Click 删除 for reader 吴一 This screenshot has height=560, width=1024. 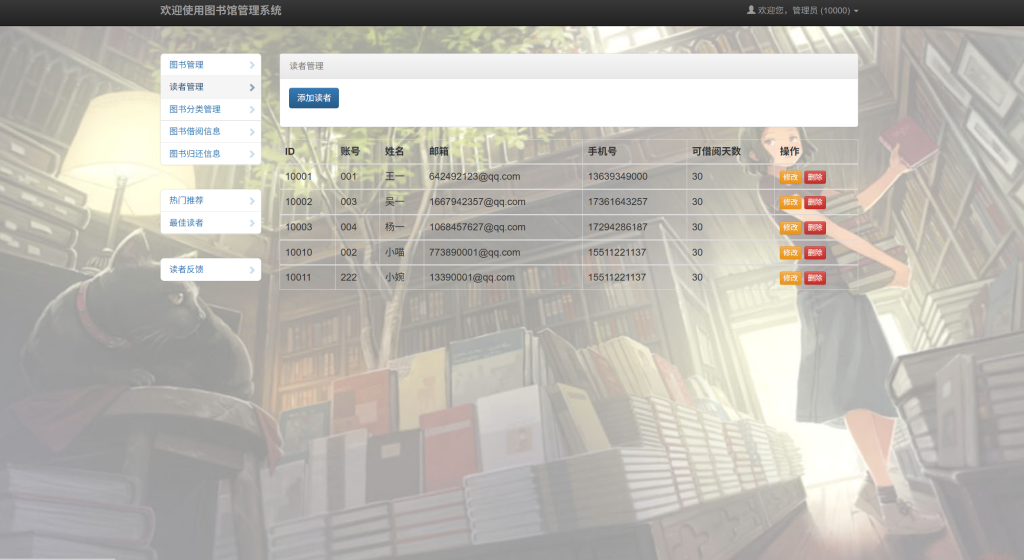coord(815,202)
